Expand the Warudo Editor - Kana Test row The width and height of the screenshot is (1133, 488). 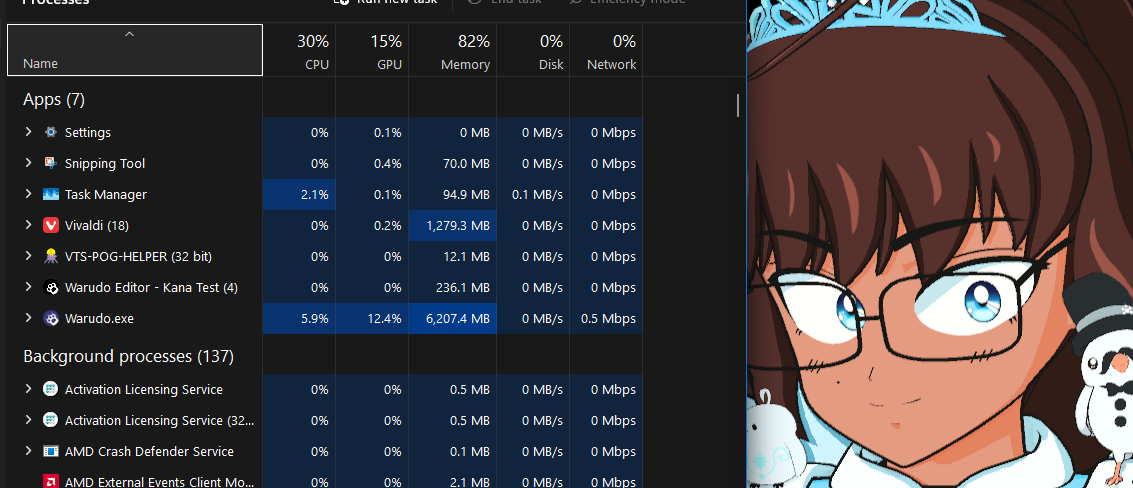pos(28,288)
